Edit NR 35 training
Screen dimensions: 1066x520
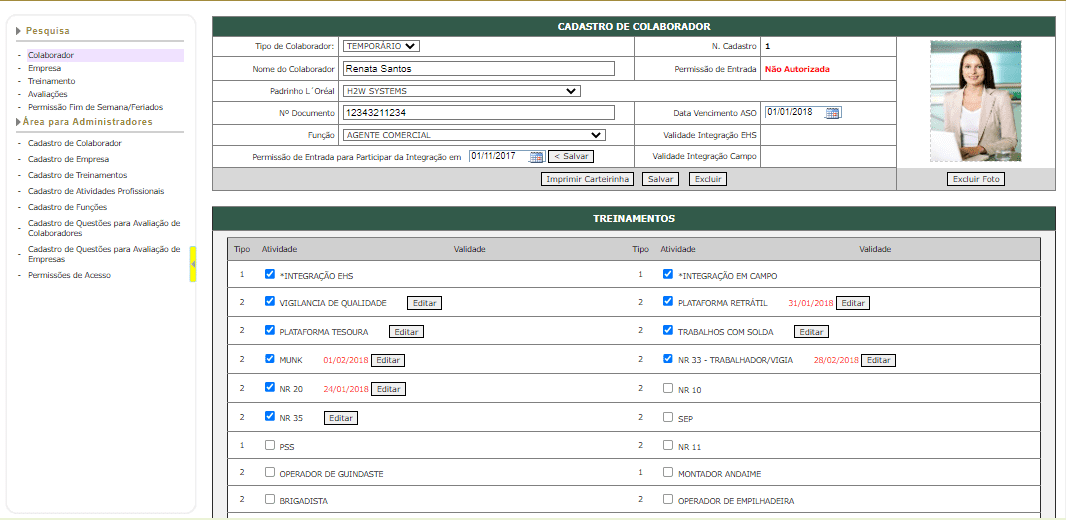[x=341, y=418]
